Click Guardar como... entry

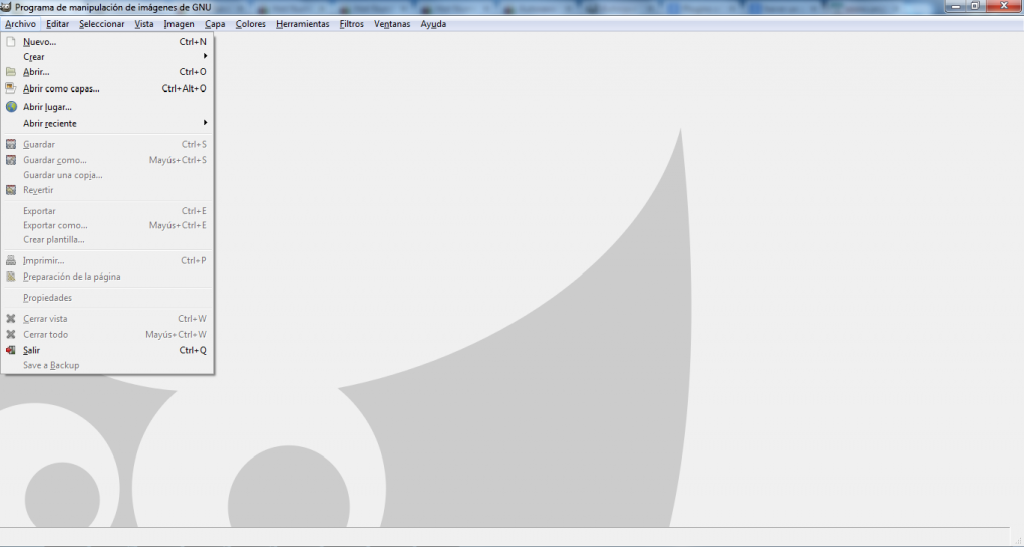coord(107,160)
